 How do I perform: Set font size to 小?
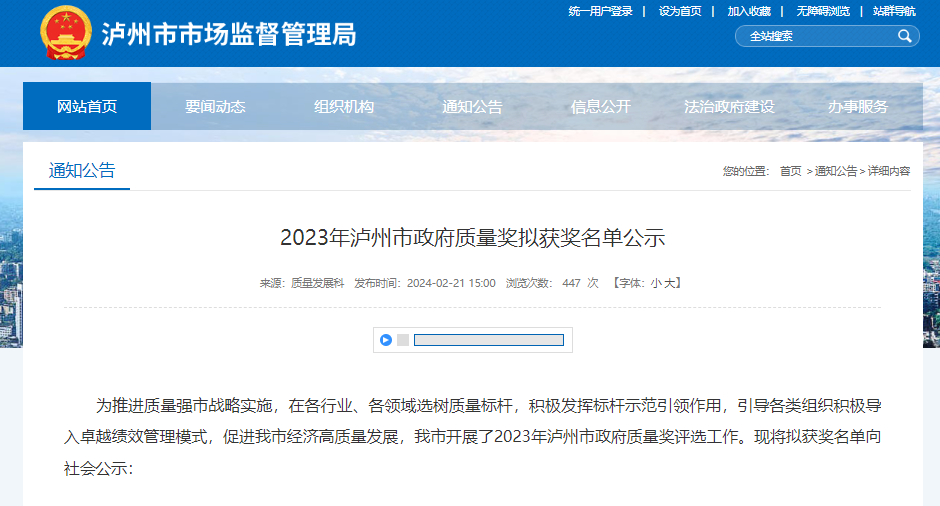655,283
